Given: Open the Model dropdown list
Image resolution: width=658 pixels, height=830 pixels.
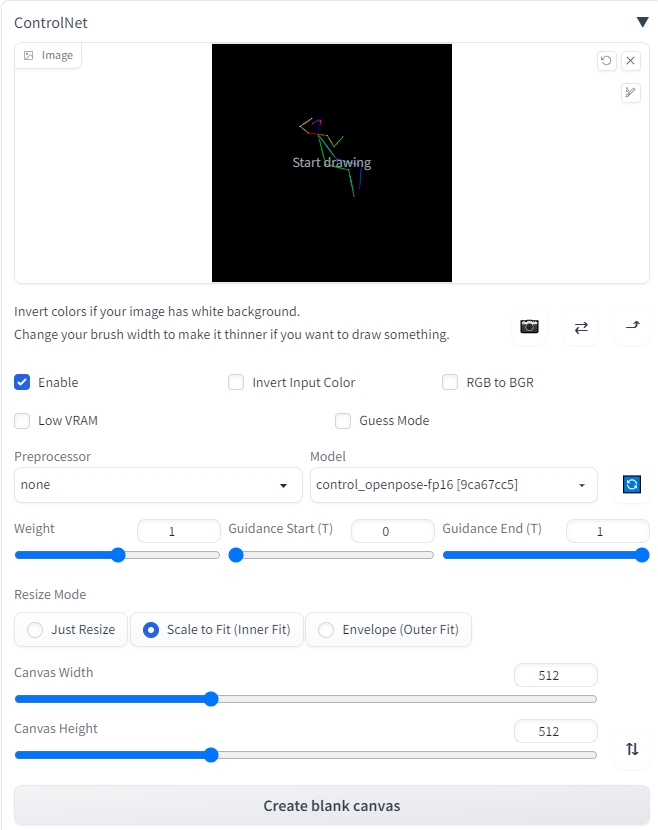Looking at the screenshot, I should pos(454,485).
